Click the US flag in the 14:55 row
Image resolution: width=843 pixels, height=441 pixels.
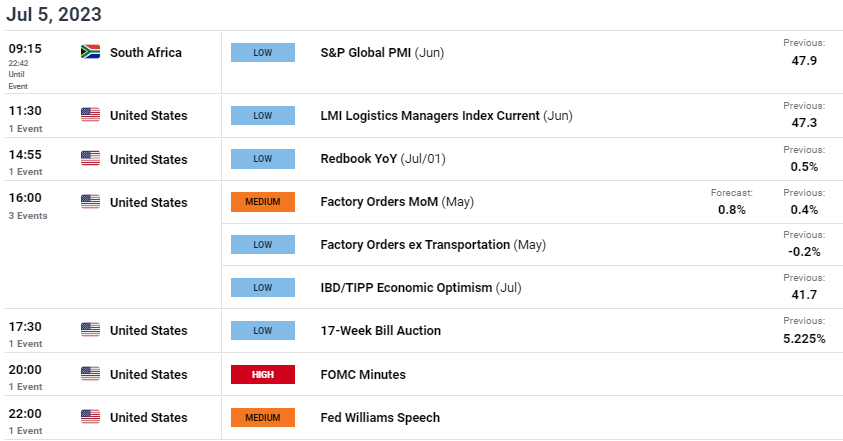click(90, 158)
